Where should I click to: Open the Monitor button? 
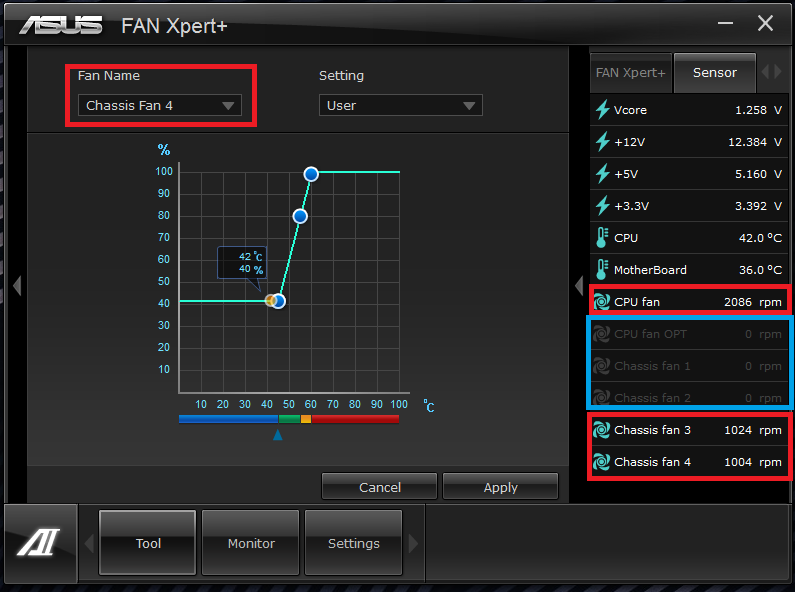251,543
